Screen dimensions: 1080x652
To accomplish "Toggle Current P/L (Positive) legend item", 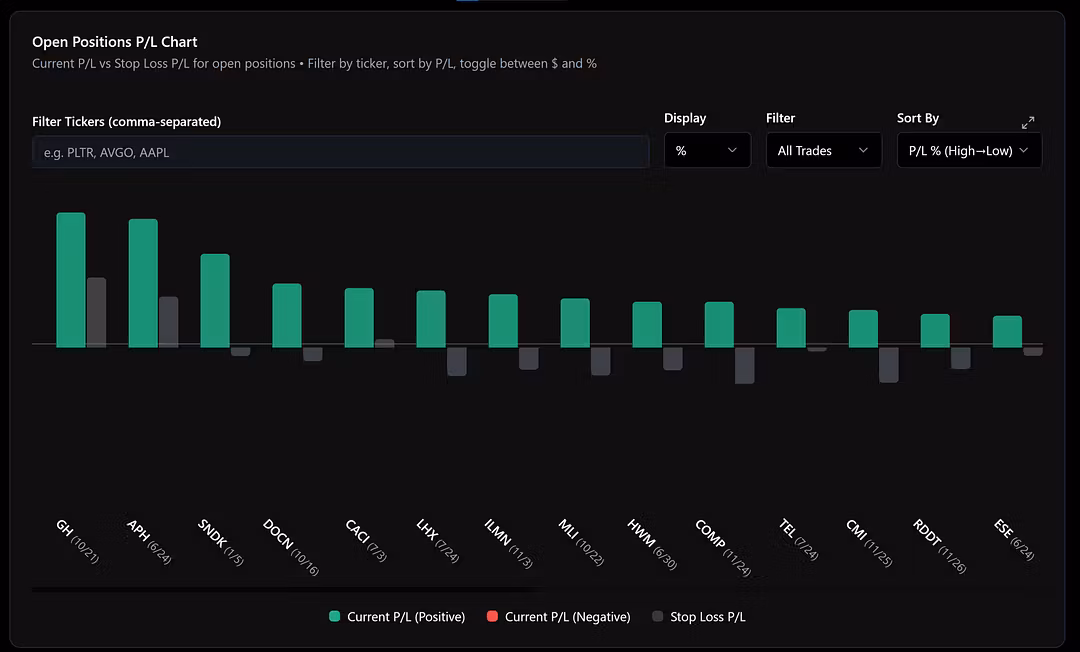I will (406, 617).
